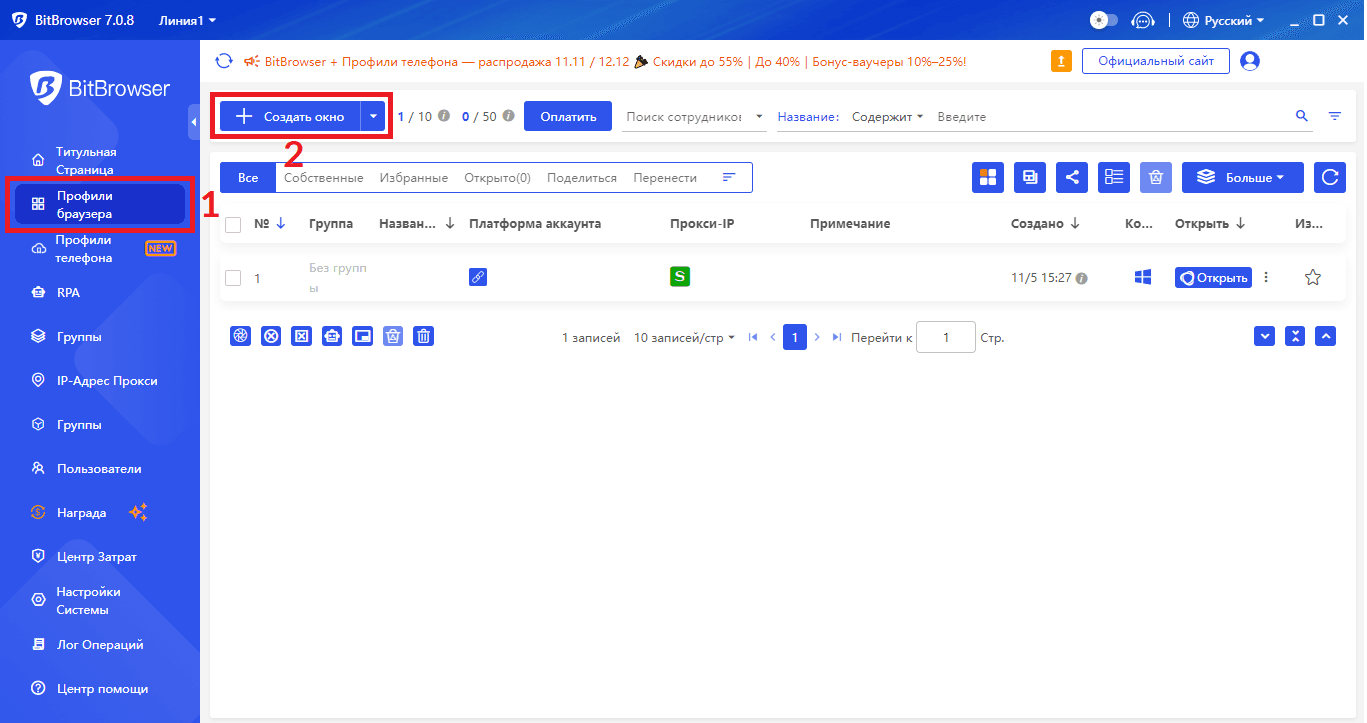Expand the 10 записей/стр page size dropdown
Viewport: 1367px width, 723px height.
(x=684, y=338)
